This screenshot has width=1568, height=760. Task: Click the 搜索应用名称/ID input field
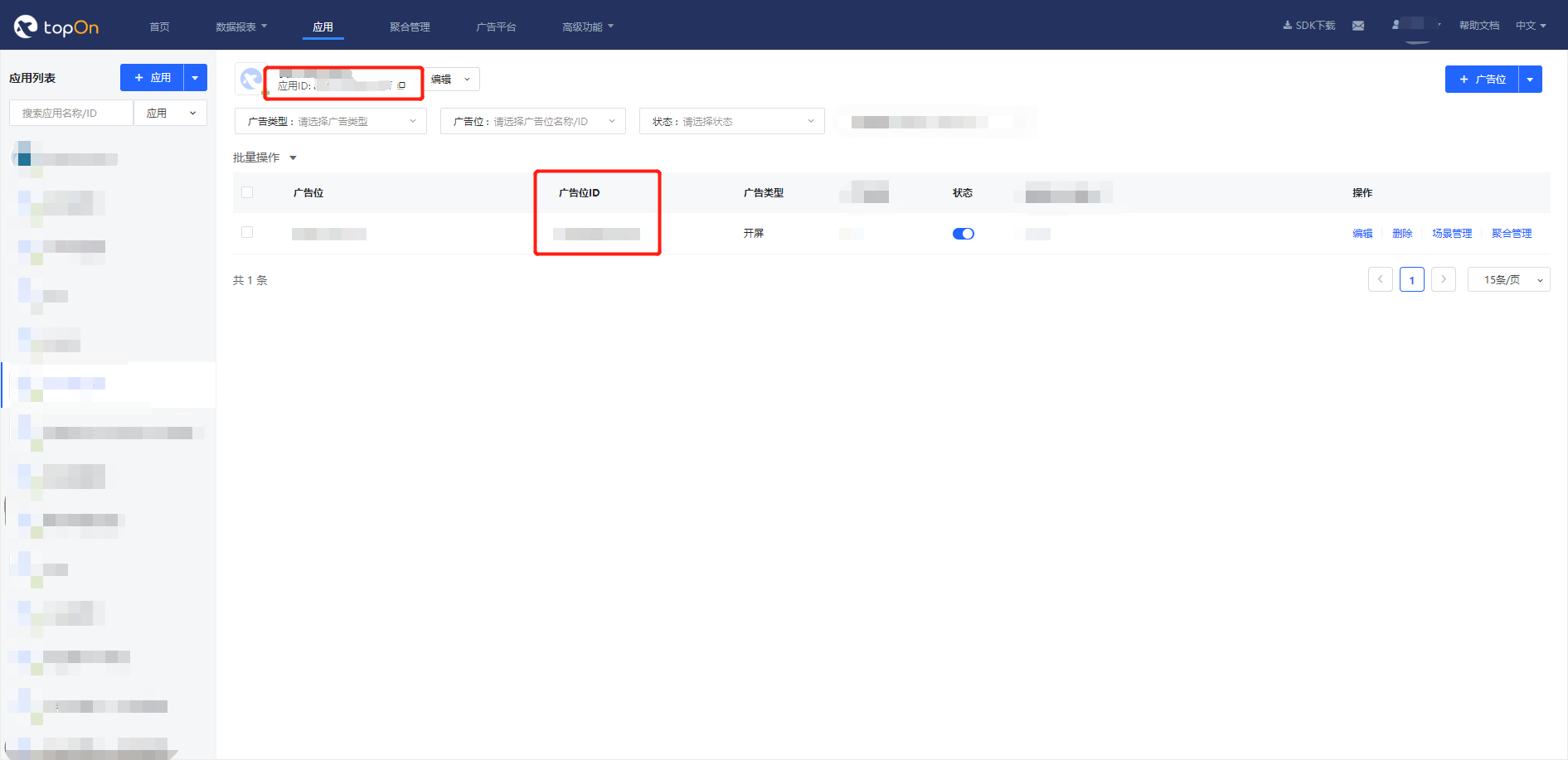pyautogui.click(x=70, y=112)
